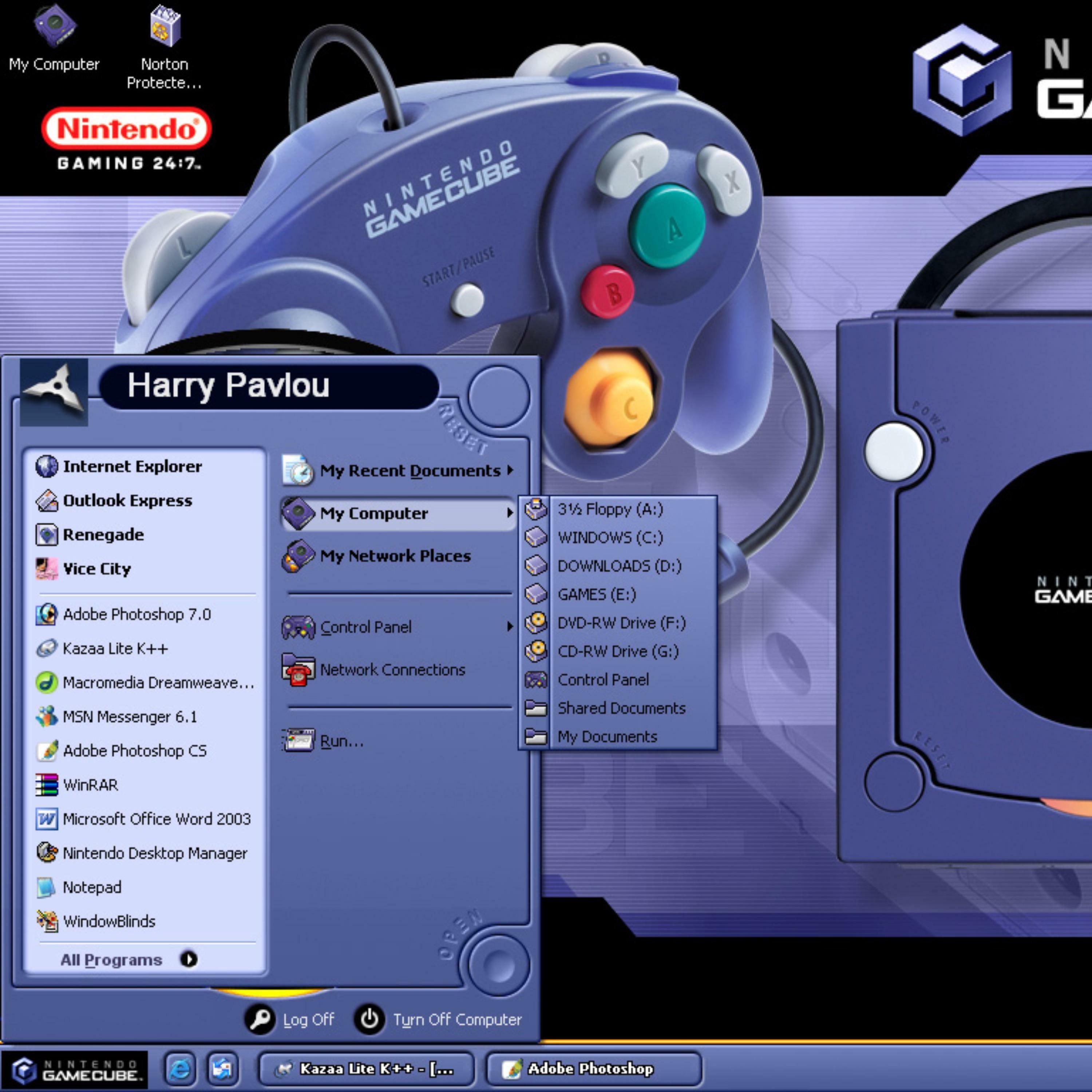Screen dimensions: 1092x1092
Task: Click the Vice City game icon
Action: coord(47,569)
